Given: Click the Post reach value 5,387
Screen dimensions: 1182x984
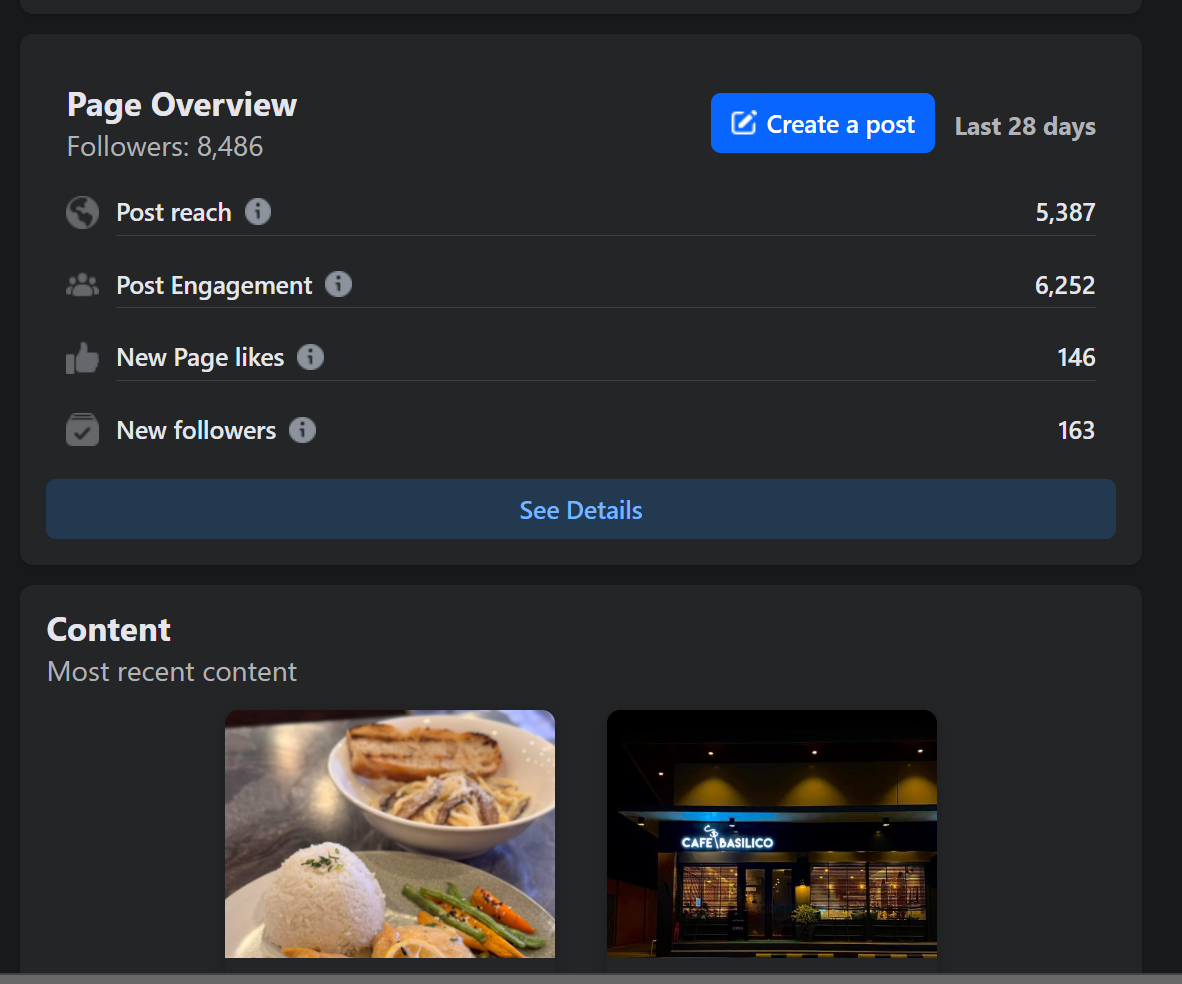Looking at the screenshot, I should point(1065,212).
